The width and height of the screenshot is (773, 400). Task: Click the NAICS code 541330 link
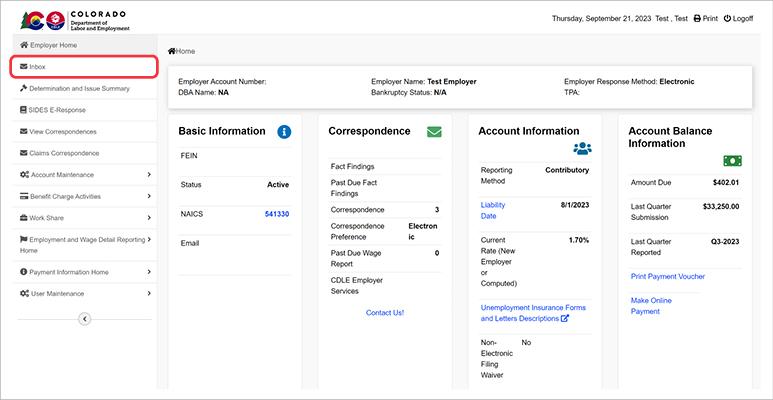click(x=276, y=214)
